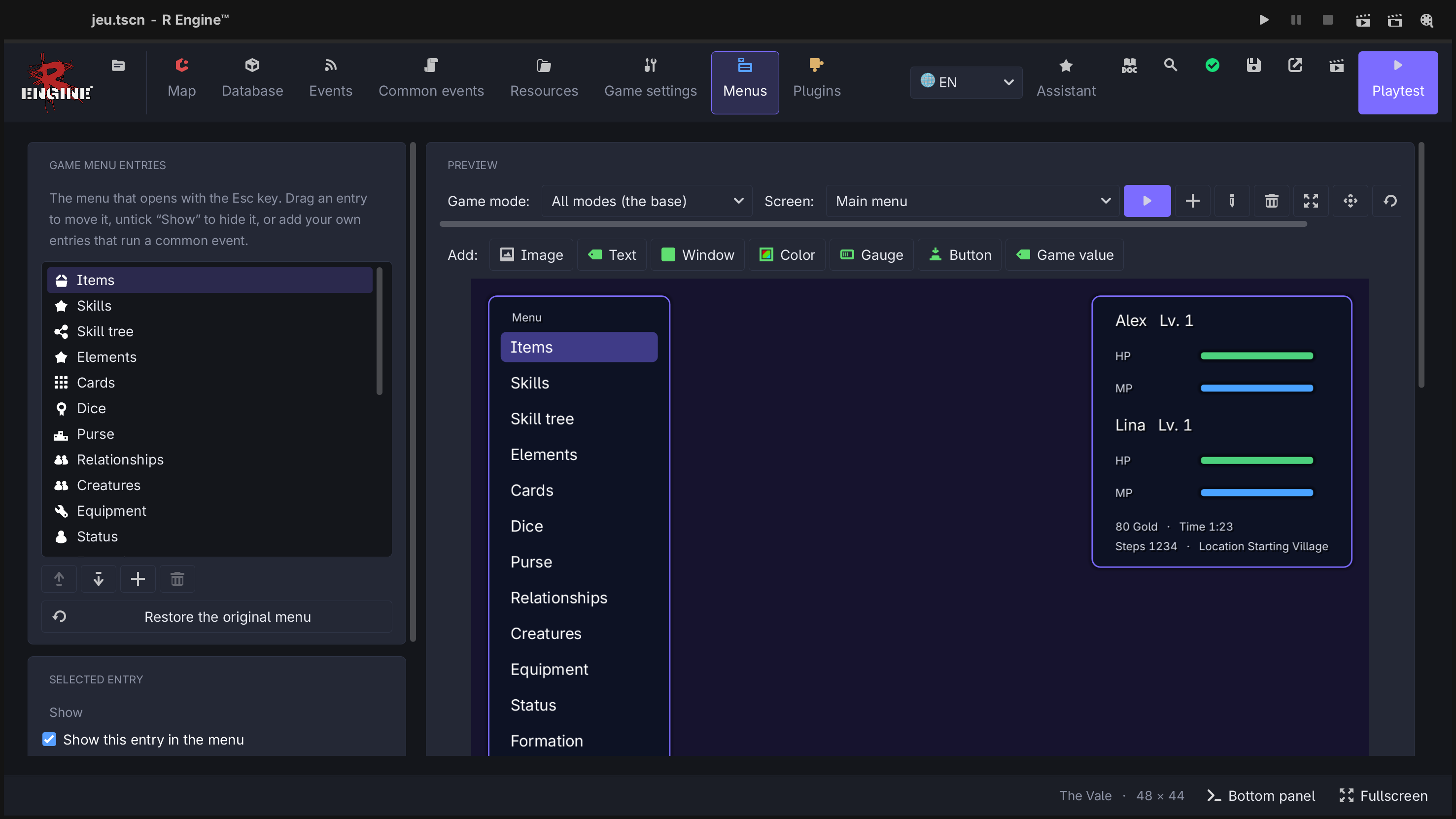Open the Game mode dropdown

click(x=647, y=201)
